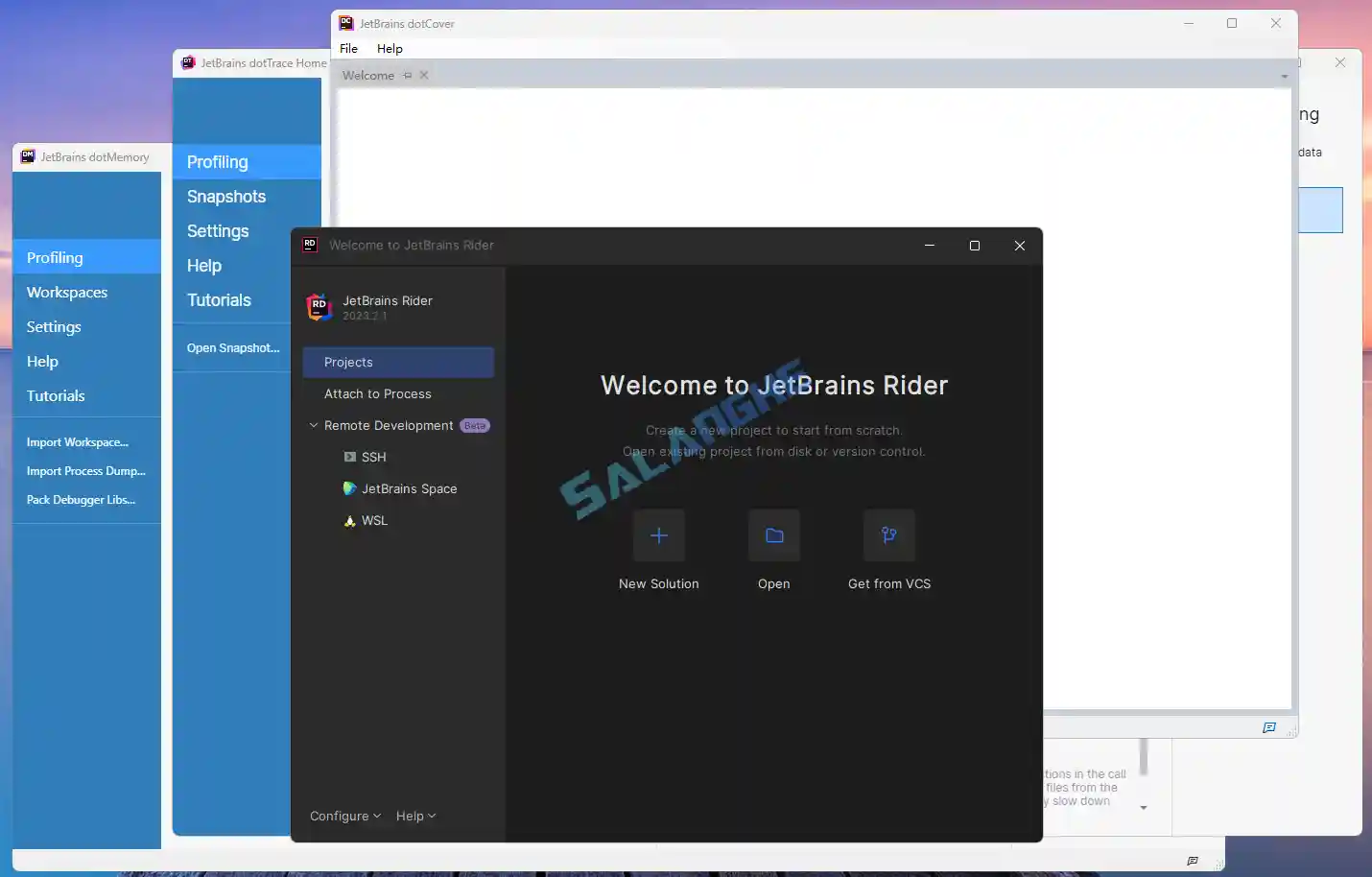The width and height of the screenshot is (1372, 877).
Task: Close the Welcome tab in dotCover
Action: (424, 75)
